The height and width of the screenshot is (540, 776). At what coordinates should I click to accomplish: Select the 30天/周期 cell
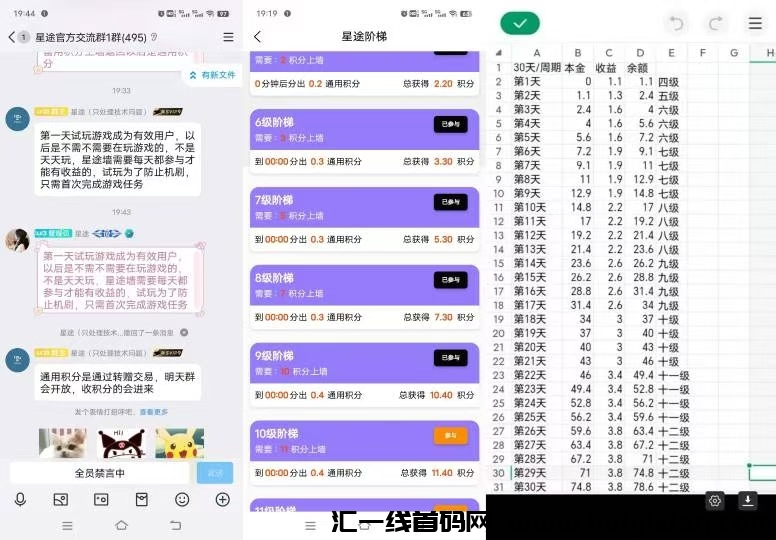tap(536, 68)
